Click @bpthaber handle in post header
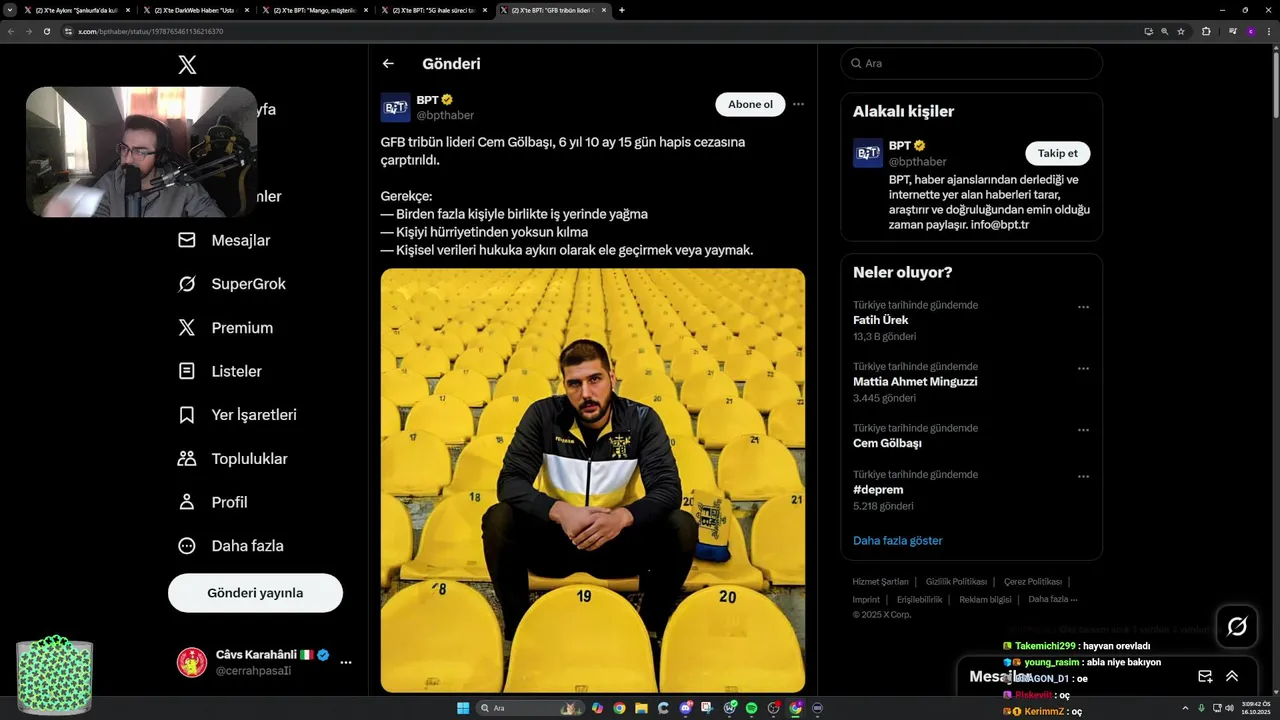This screenshot has width=1280, height=720. [x=445, y=116]
